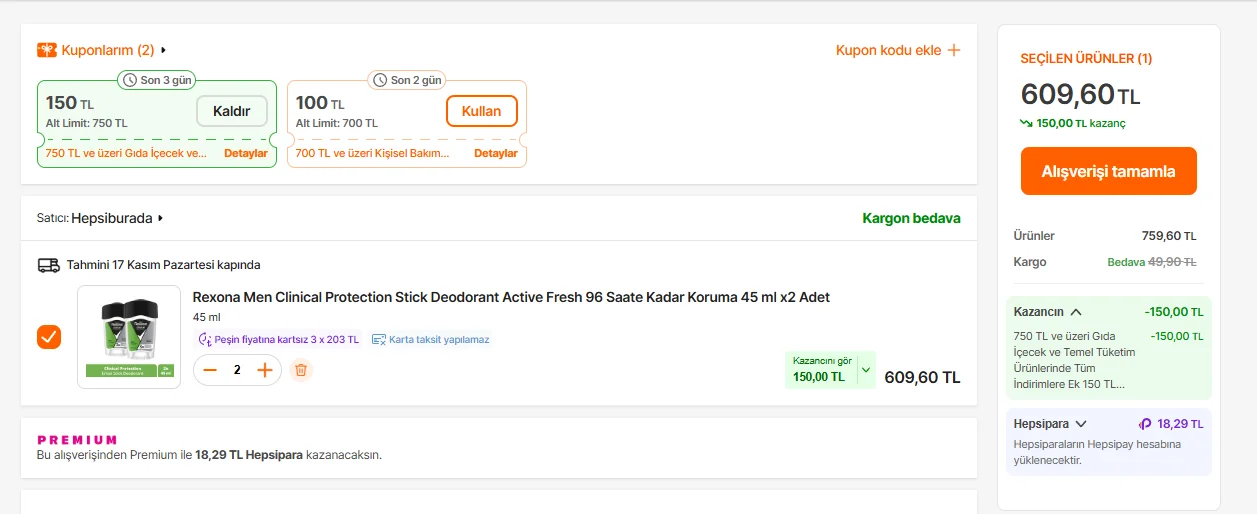This screenshot has height=514, width=1257.
Task: Click the delivery truck icon
Action: coord(48,265)
